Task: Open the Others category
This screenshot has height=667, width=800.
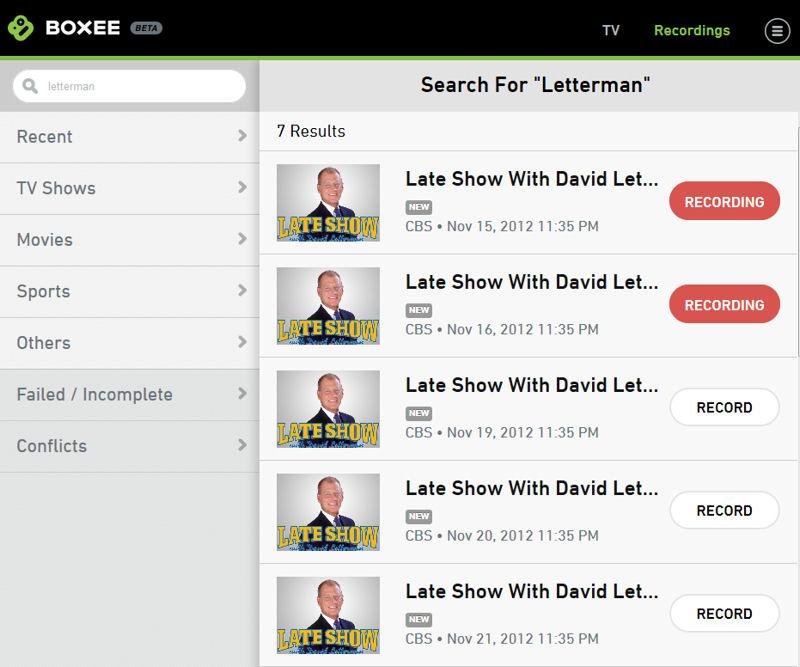Action: coord(130,343)
